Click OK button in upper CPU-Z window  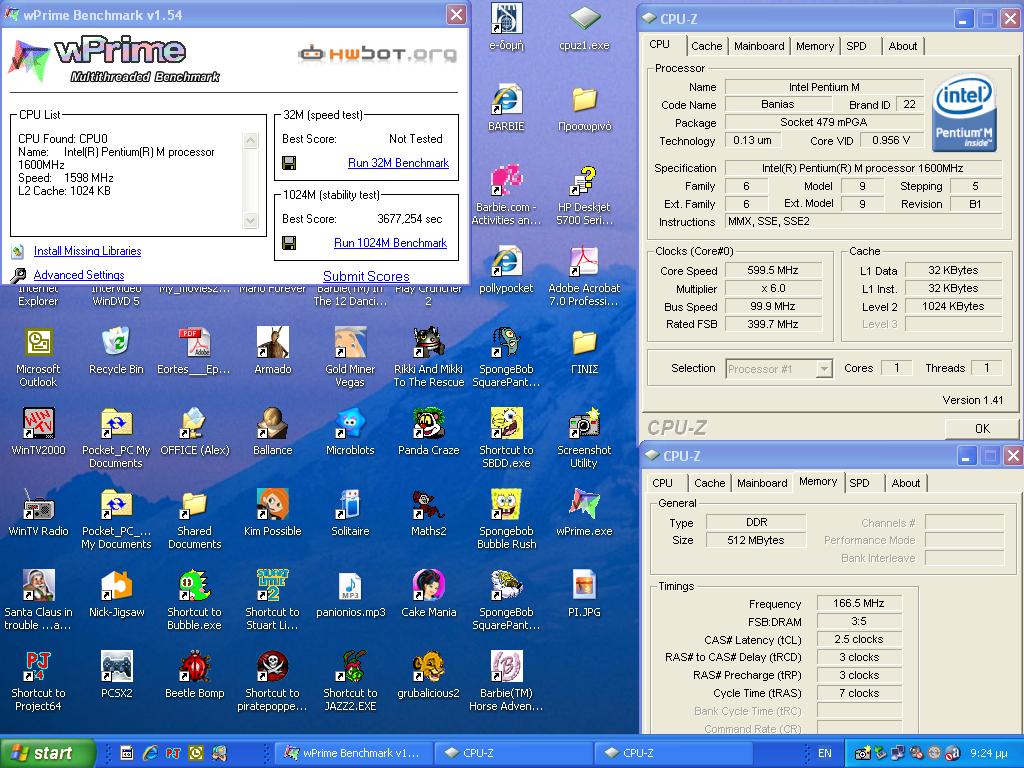pyautogui.click(x=982, y=429)
